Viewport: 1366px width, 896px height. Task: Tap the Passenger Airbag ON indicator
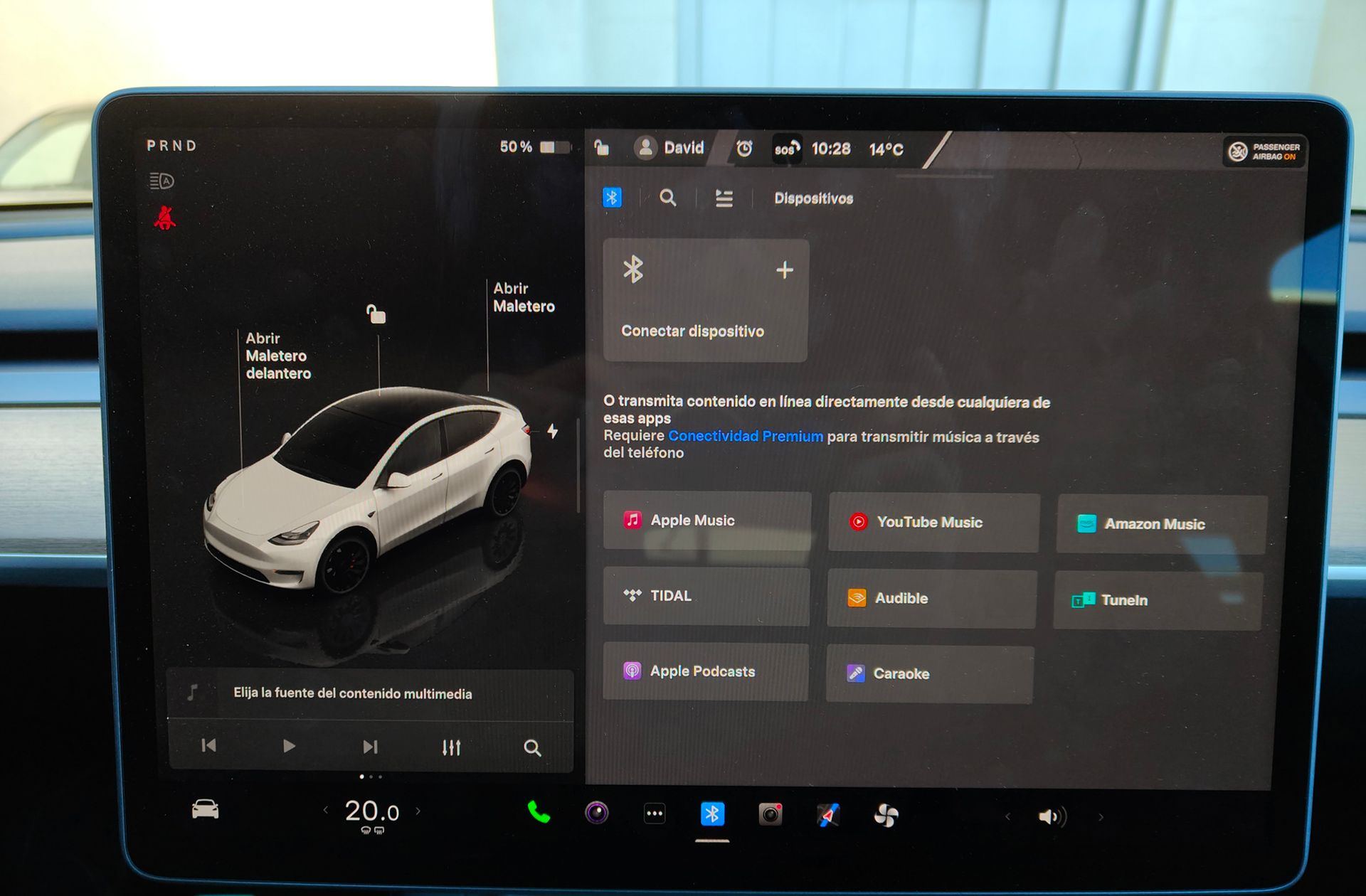[x=1264, y=151]
